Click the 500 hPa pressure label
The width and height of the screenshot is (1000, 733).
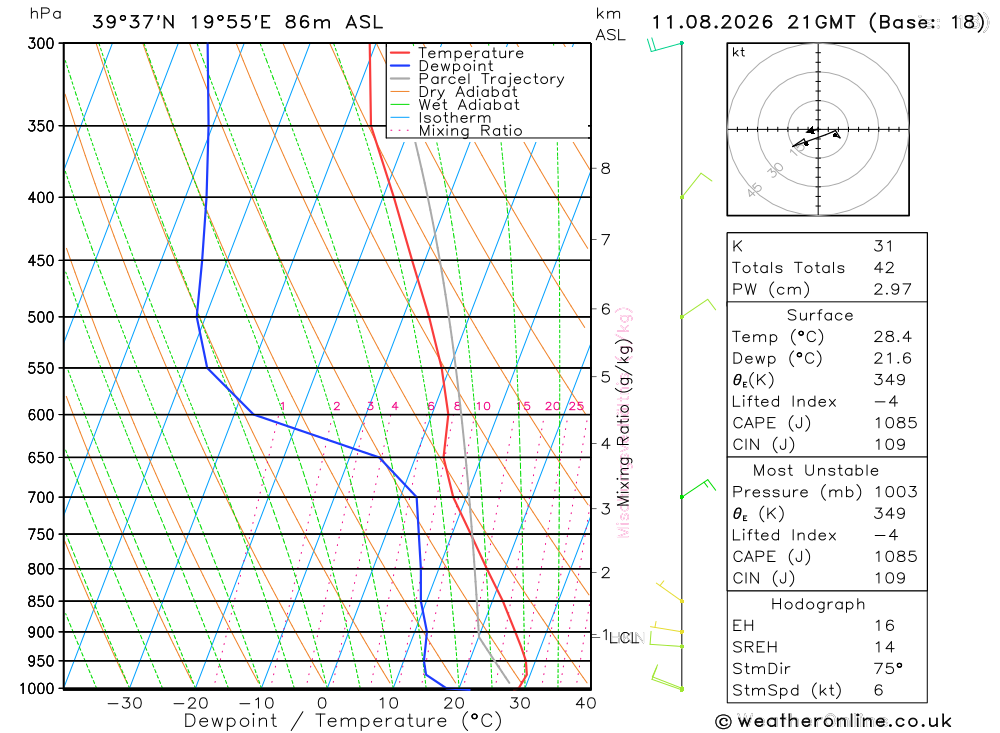tap(41, 317)
